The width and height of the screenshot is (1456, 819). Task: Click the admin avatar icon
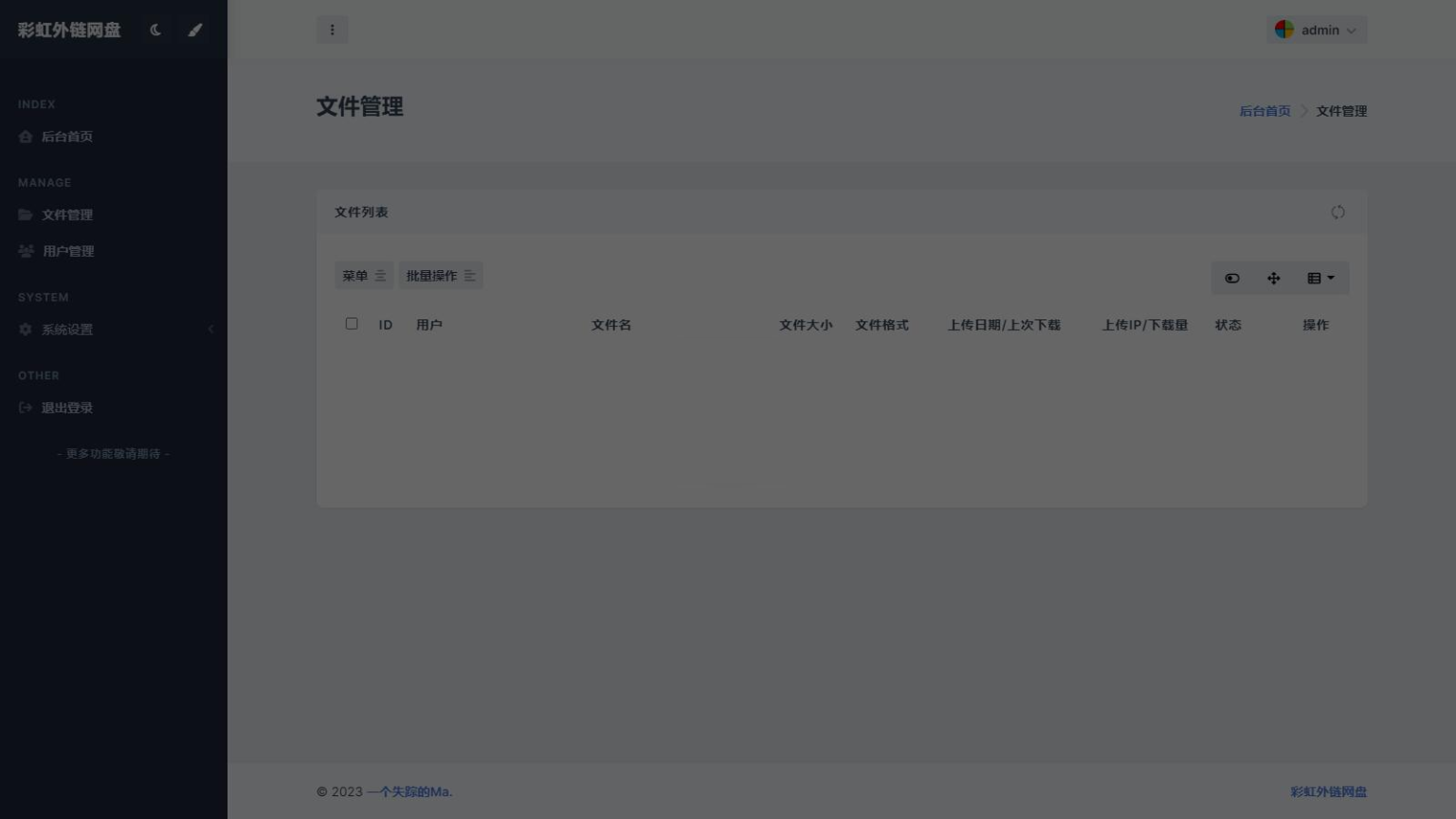point(1284,30)
